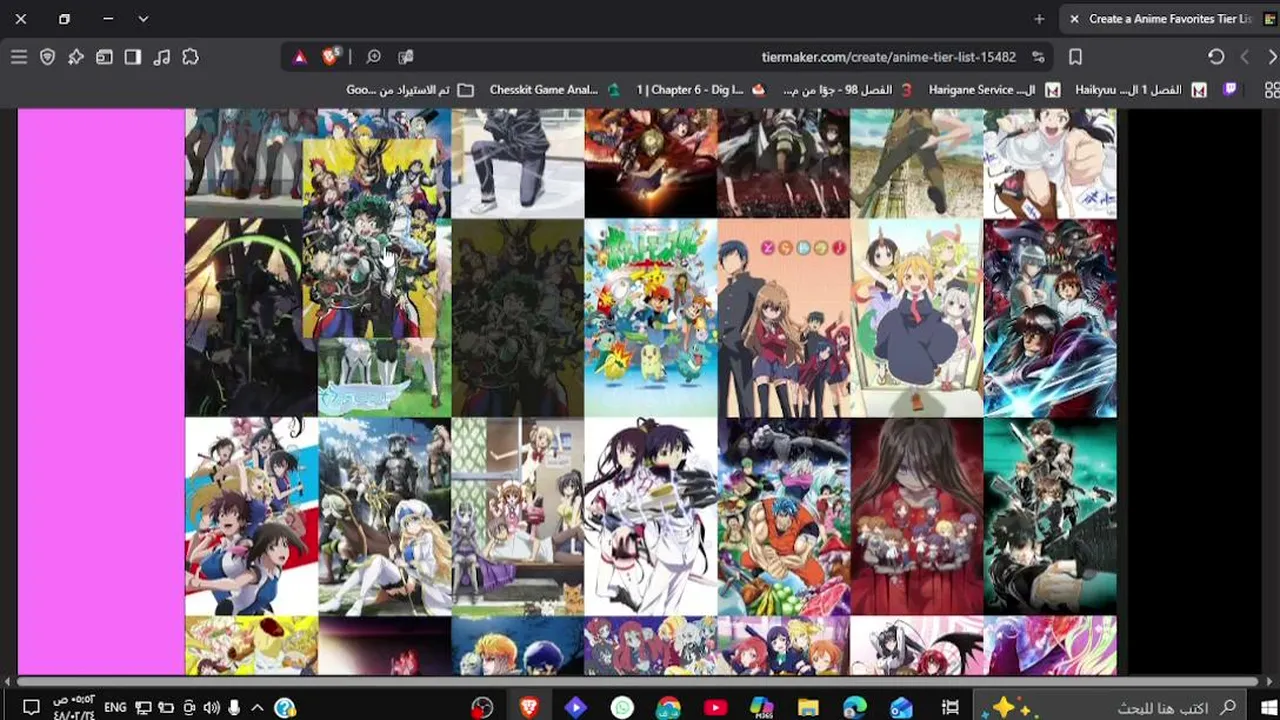Viewport: 1280px width, 720px height.
Task: Open the Chesskit Game Analysis bookmark
Action: click(x=555, y=90)
